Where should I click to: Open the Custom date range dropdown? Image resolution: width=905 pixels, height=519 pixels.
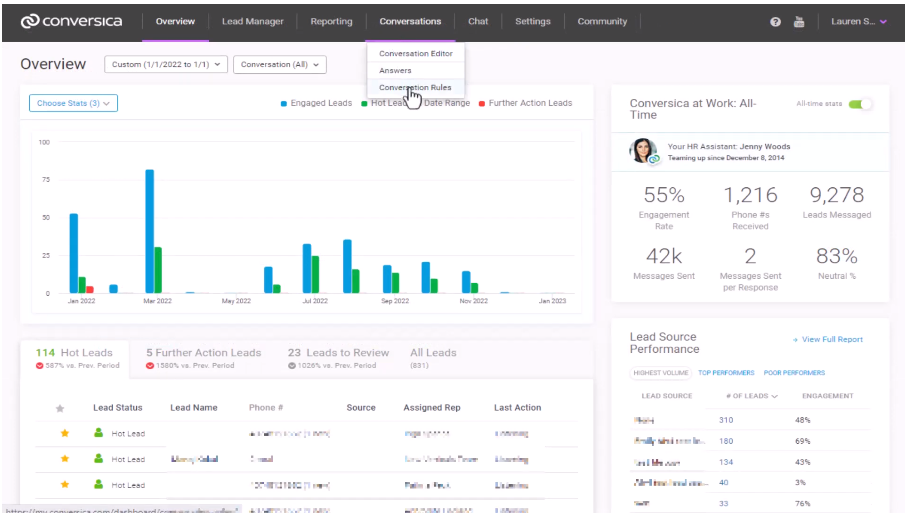click(165, 65)
